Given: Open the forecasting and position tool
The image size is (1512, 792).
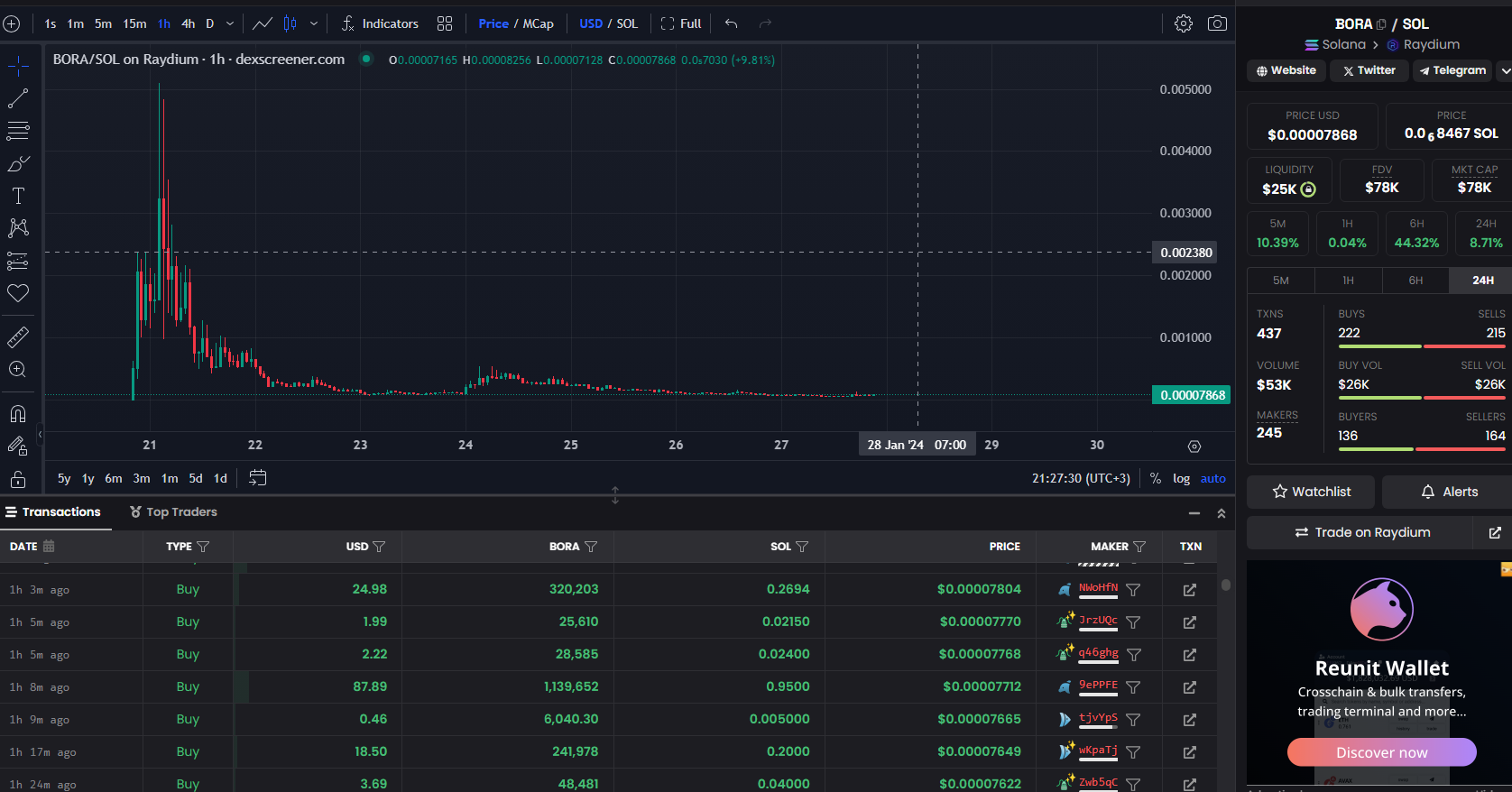Looking at the screenshot, I should (x=18, y=261).
